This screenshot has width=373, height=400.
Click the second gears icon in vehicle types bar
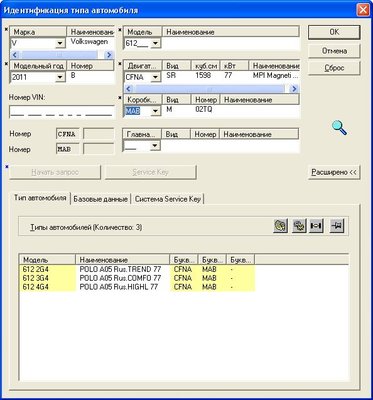299,226
